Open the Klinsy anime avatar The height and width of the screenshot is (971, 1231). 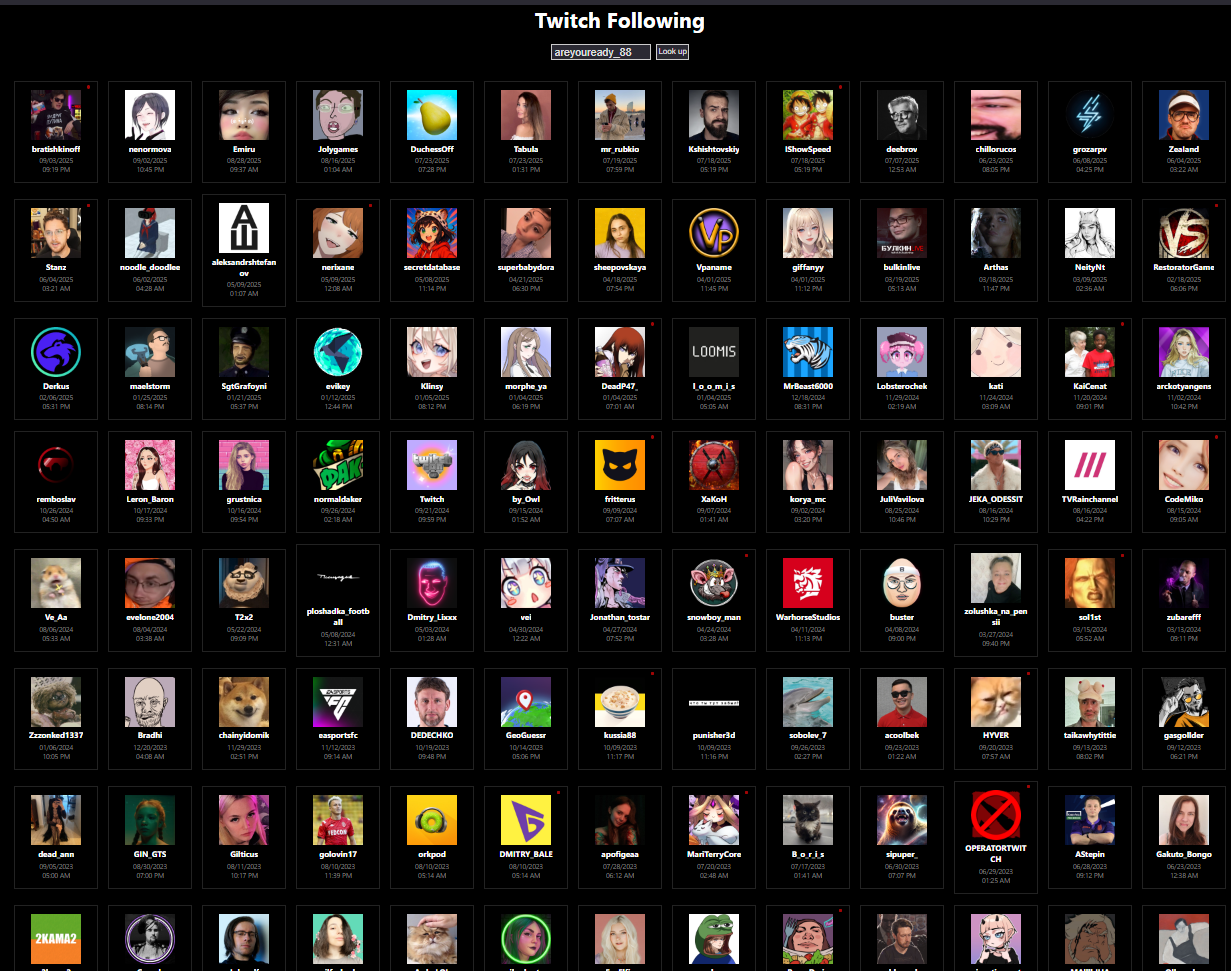click(x=432, y=352)
